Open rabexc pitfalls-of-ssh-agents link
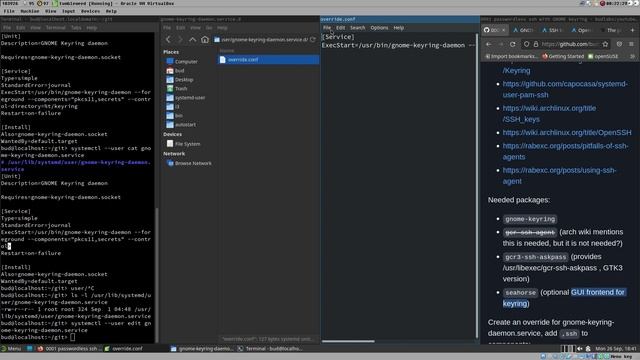The height and width of the screenshot is (360, 640). click(565, 151)
